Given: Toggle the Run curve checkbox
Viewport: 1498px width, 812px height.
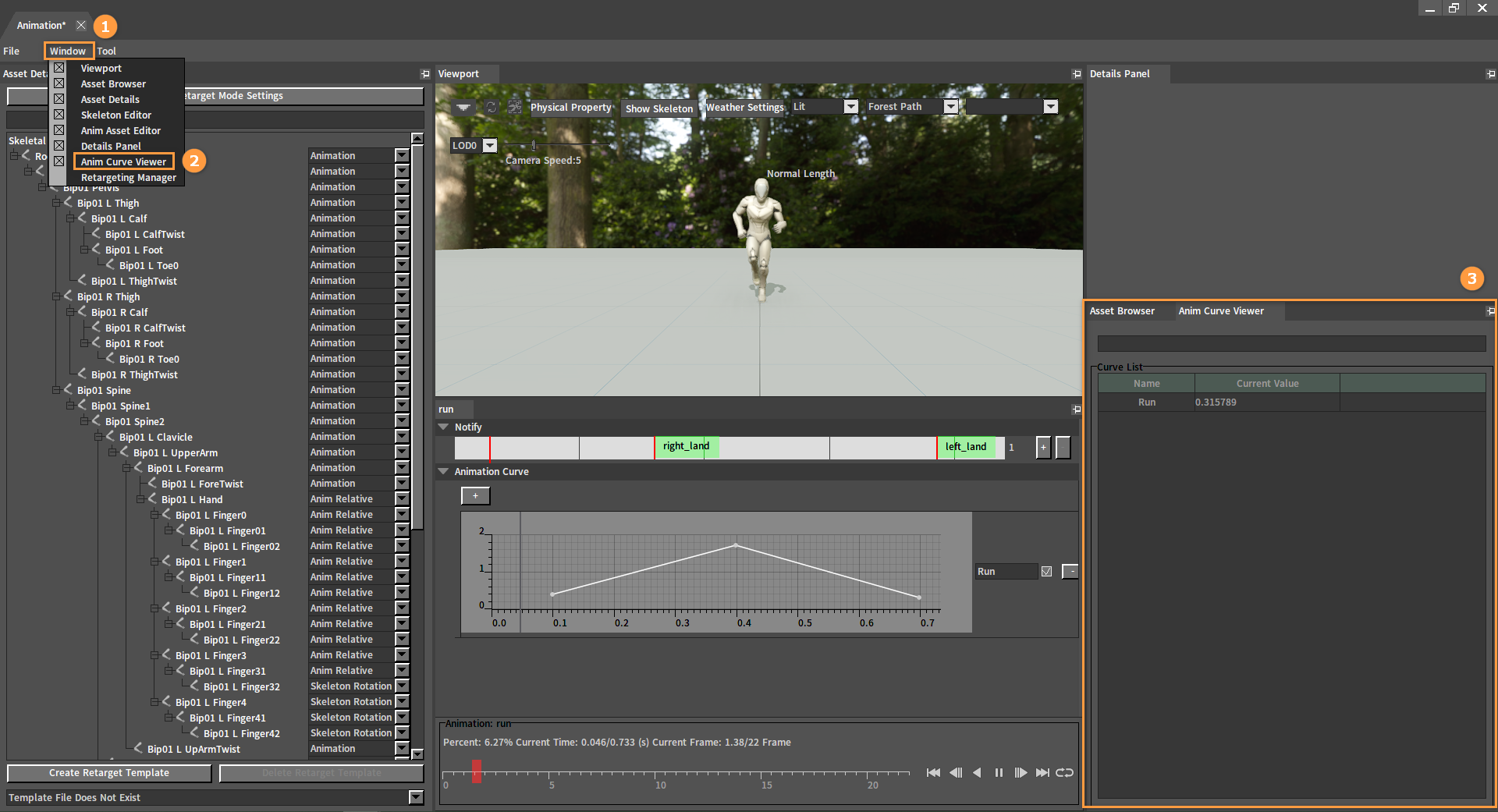Looking at the screenshot, I should pos(1046,571).
